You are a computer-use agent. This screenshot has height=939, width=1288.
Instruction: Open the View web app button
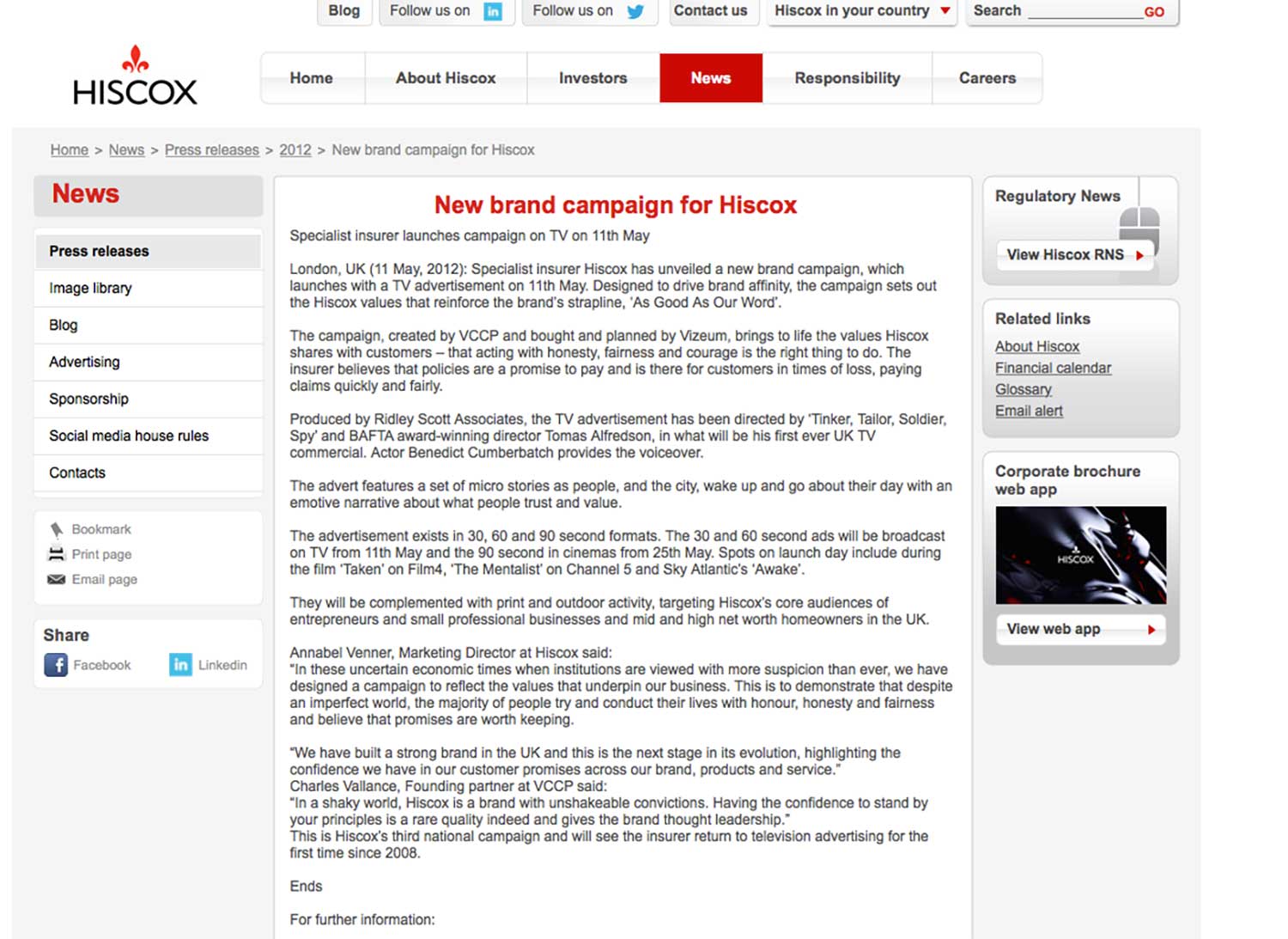[x=1080, y=629]
